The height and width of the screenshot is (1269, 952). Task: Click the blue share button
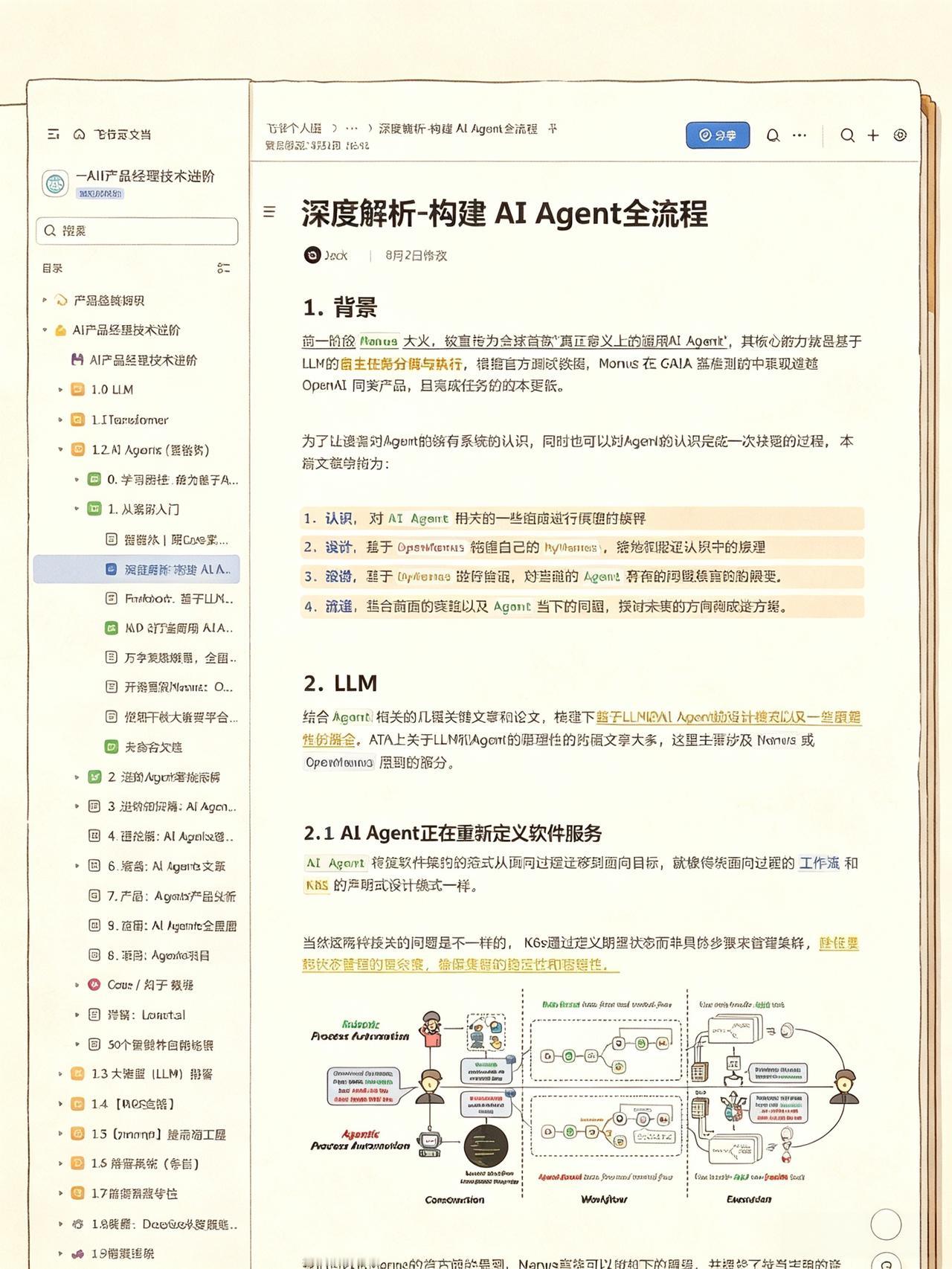718,135
